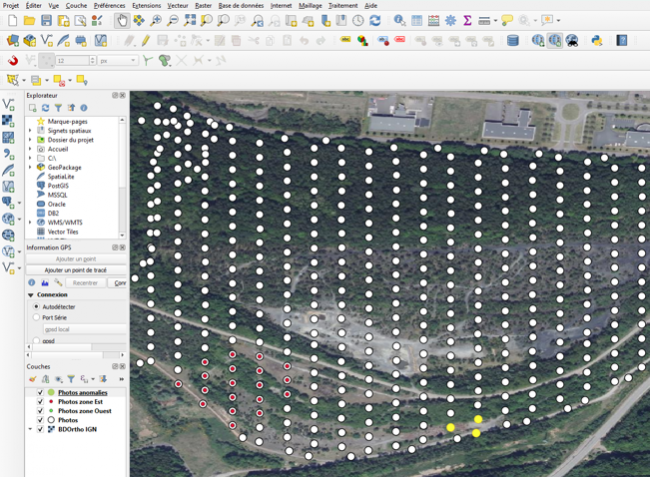The image size is (650, 477).
Task: Toggle visibility of the Photos layer
Action: click(40, 420)
